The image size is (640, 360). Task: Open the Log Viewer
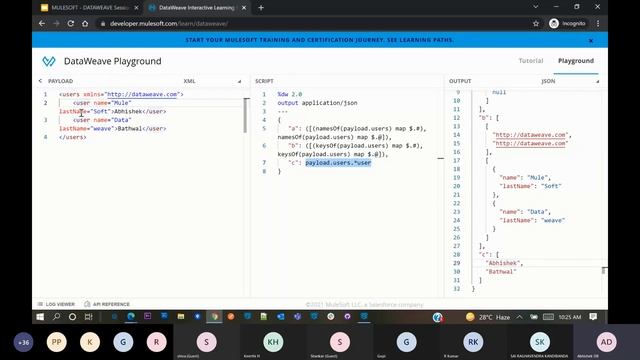click(56, 304)
